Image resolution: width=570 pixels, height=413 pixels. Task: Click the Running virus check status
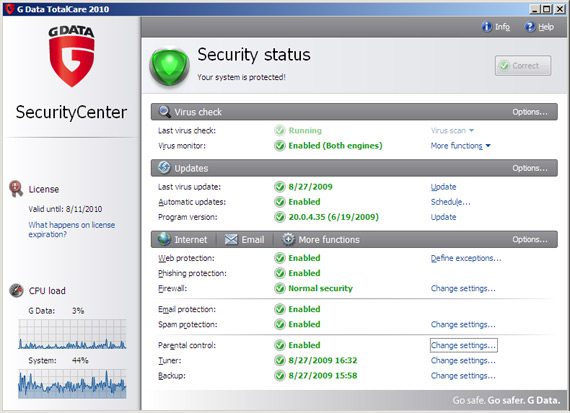tap(305, 131)
